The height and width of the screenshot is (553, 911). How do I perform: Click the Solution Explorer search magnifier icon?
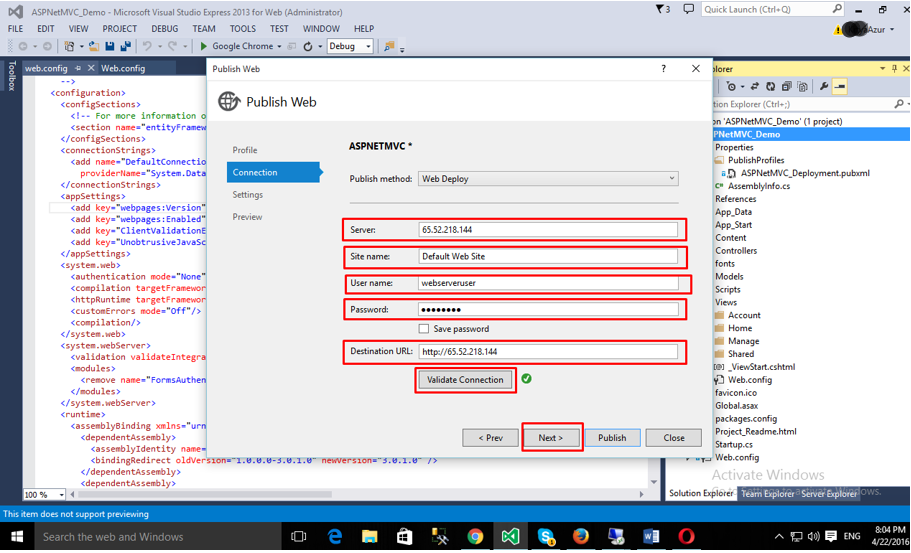[x=899, y=104]
